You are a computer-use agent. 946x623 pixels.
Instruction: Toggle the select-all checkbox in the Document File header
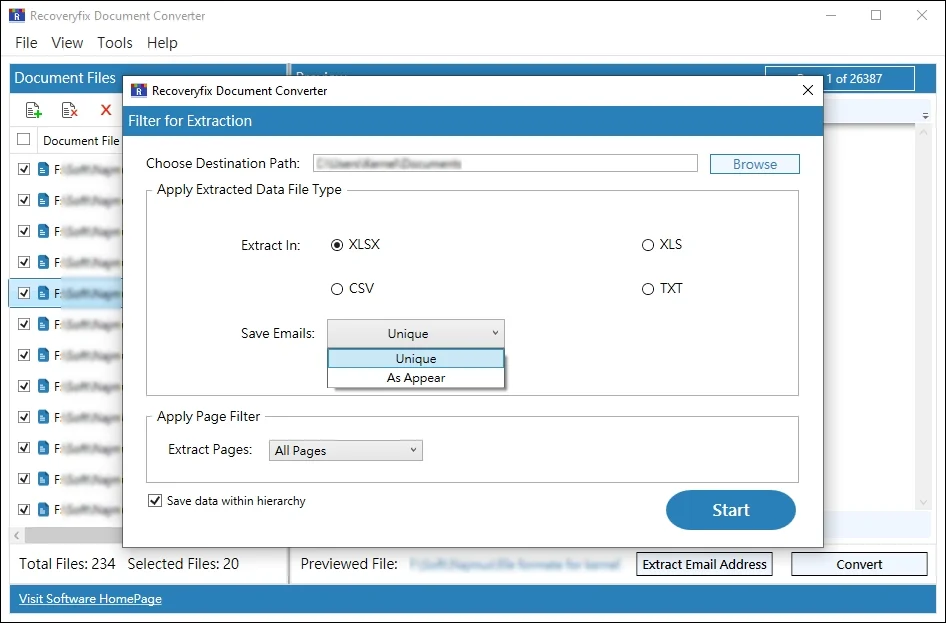coord(24,139)
